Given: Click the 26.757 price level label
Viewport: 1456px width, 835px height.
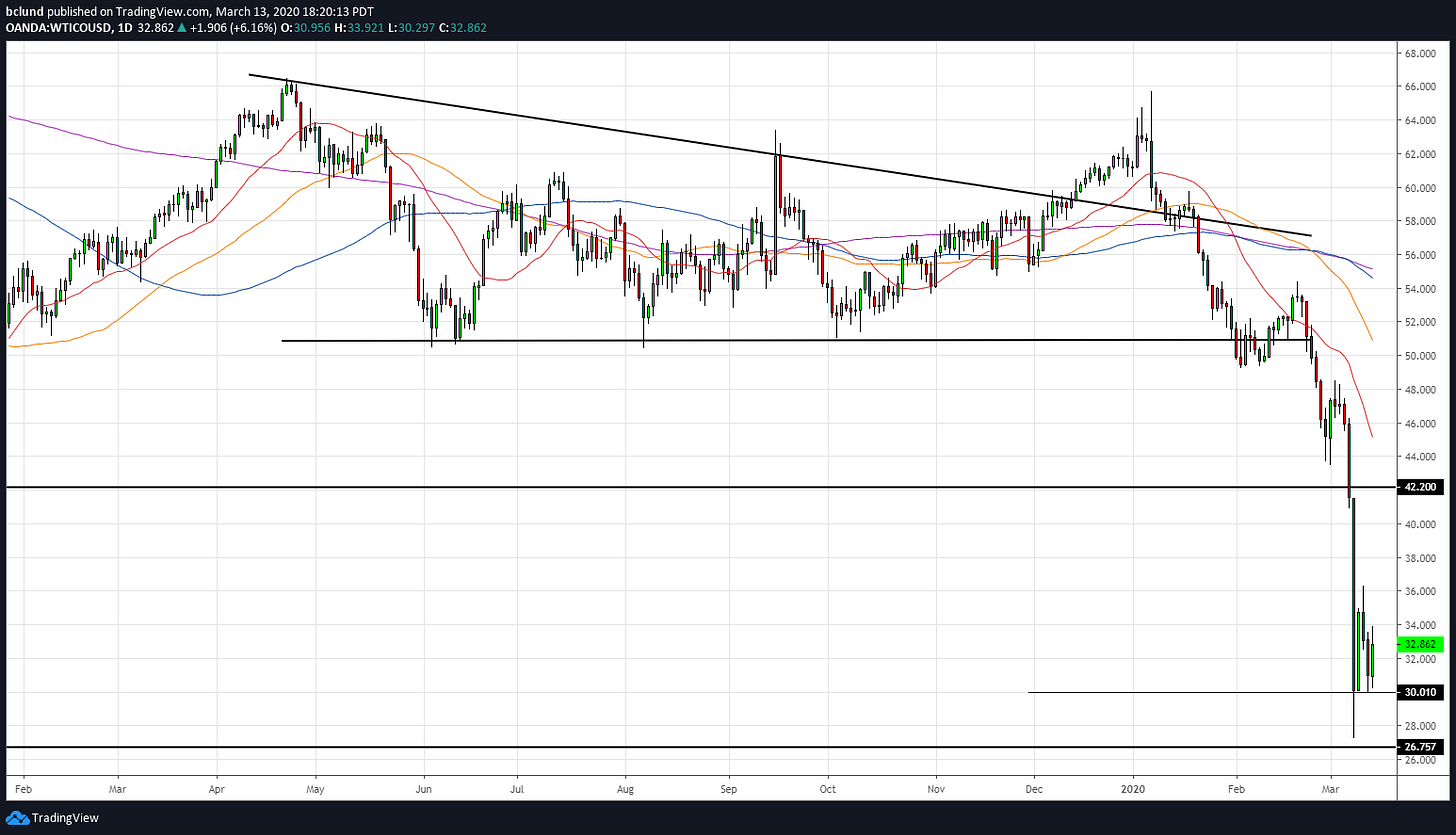Looking at the screenshot, I should (x=1420, y=747).
